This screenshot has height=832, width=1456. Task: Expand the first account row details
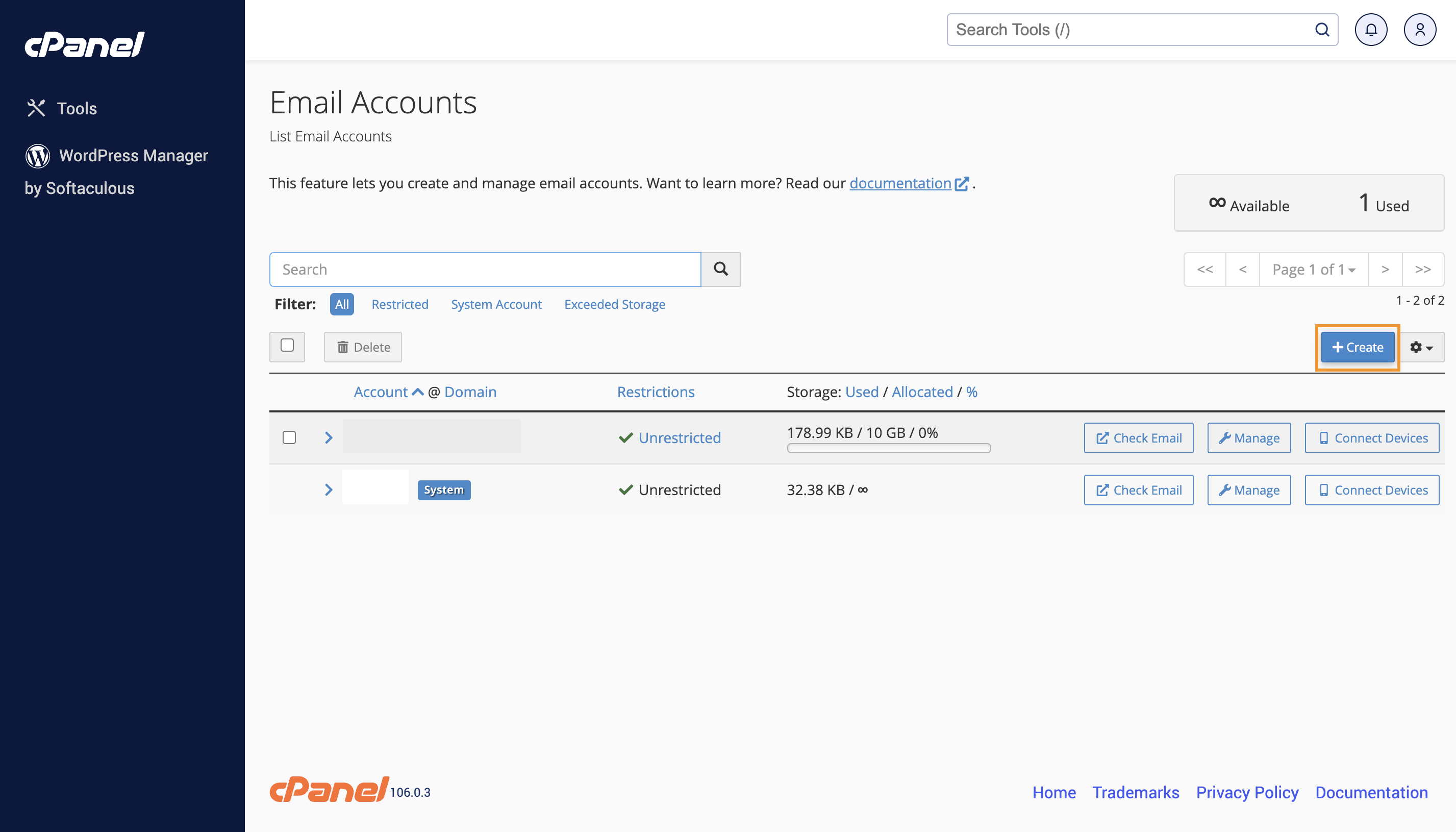329,438
